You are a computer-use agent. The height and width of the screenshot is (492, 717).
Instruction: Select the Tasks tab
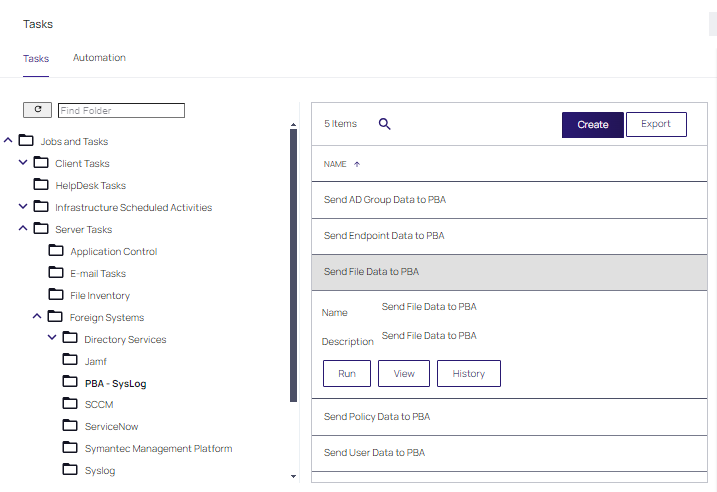tap(36, 58)
